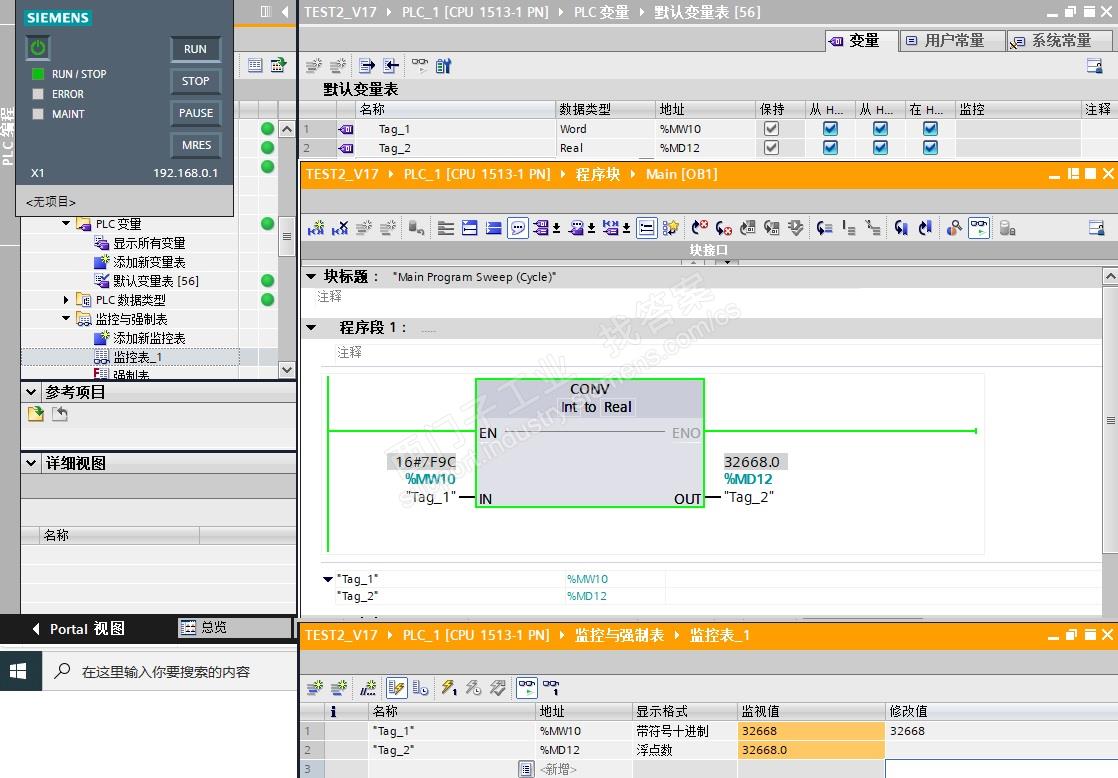
Task: Click the absolute/symbolic operands icon
Action: click(541, 228)
